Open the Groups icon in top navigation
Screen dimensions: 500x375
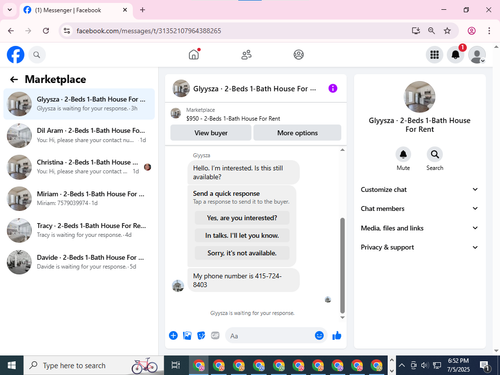coord(298,55)
